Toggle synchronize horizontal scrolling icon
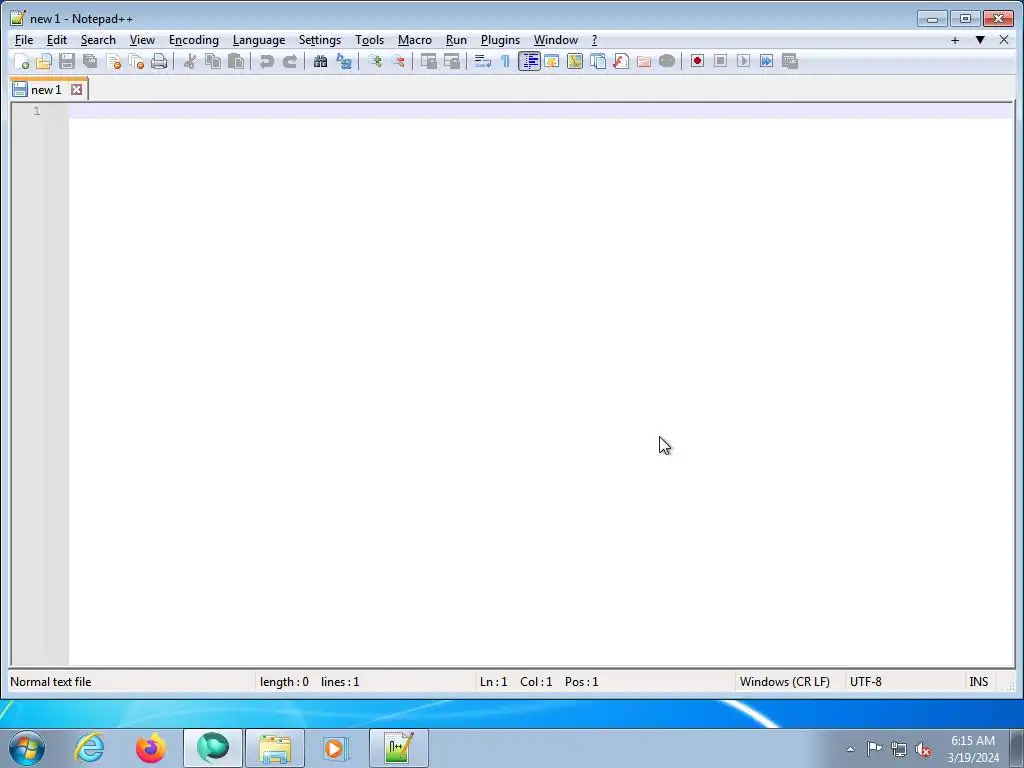 tap(452, 61)
